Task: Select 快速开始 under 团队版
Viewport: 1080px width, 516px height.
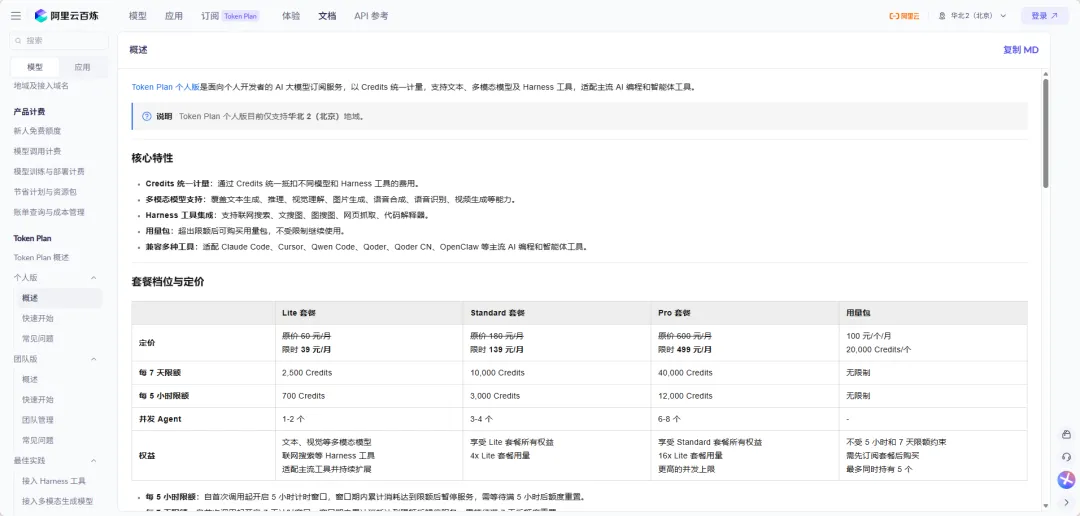Action: tap(37, 400)
